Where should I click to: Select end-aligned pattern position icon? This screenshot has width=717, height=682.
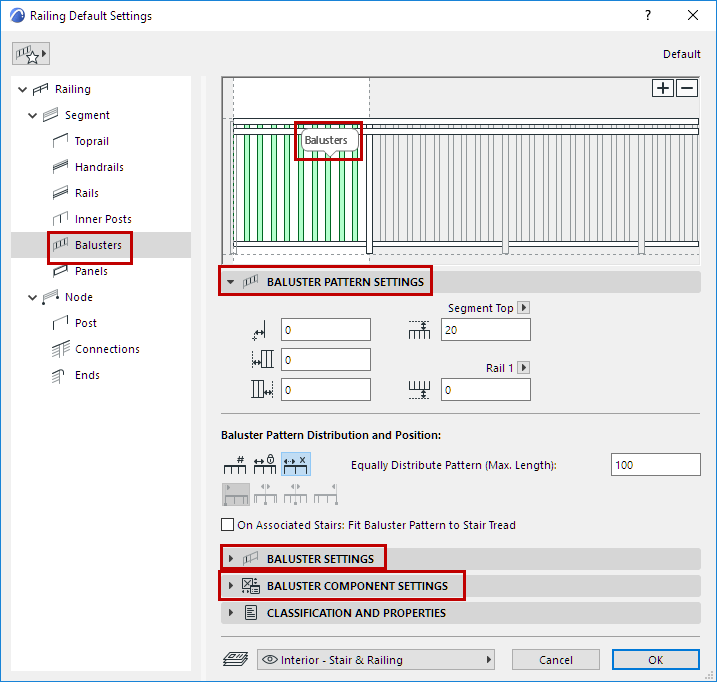[326, 494]
